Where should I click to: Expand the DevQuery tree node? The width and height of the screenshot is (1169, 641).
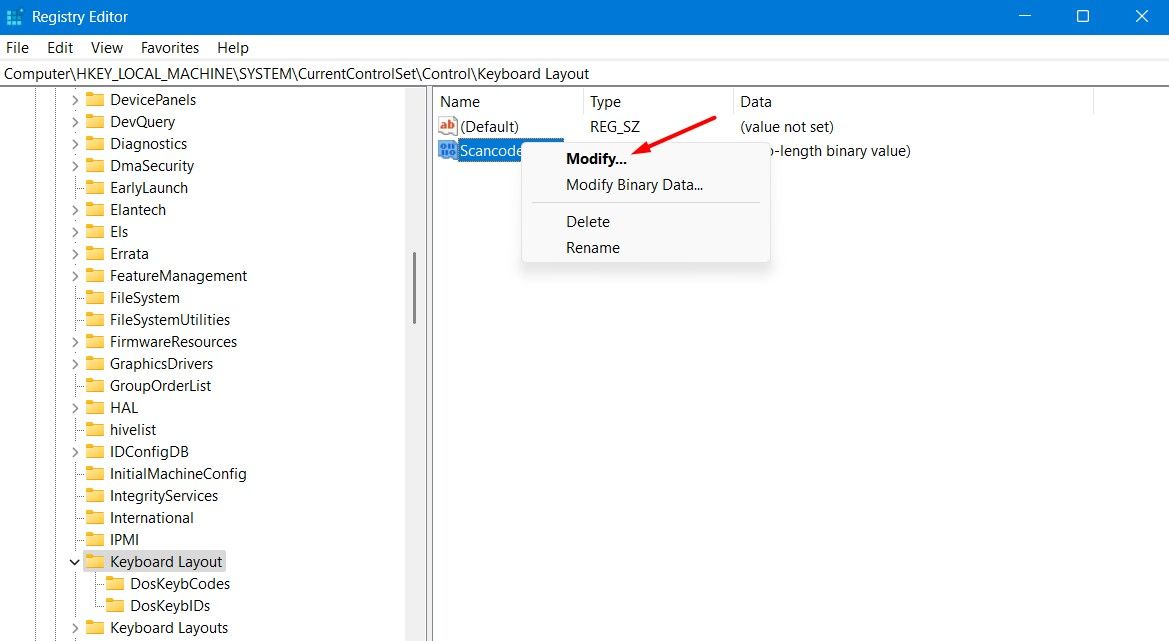tap(75, 121)
